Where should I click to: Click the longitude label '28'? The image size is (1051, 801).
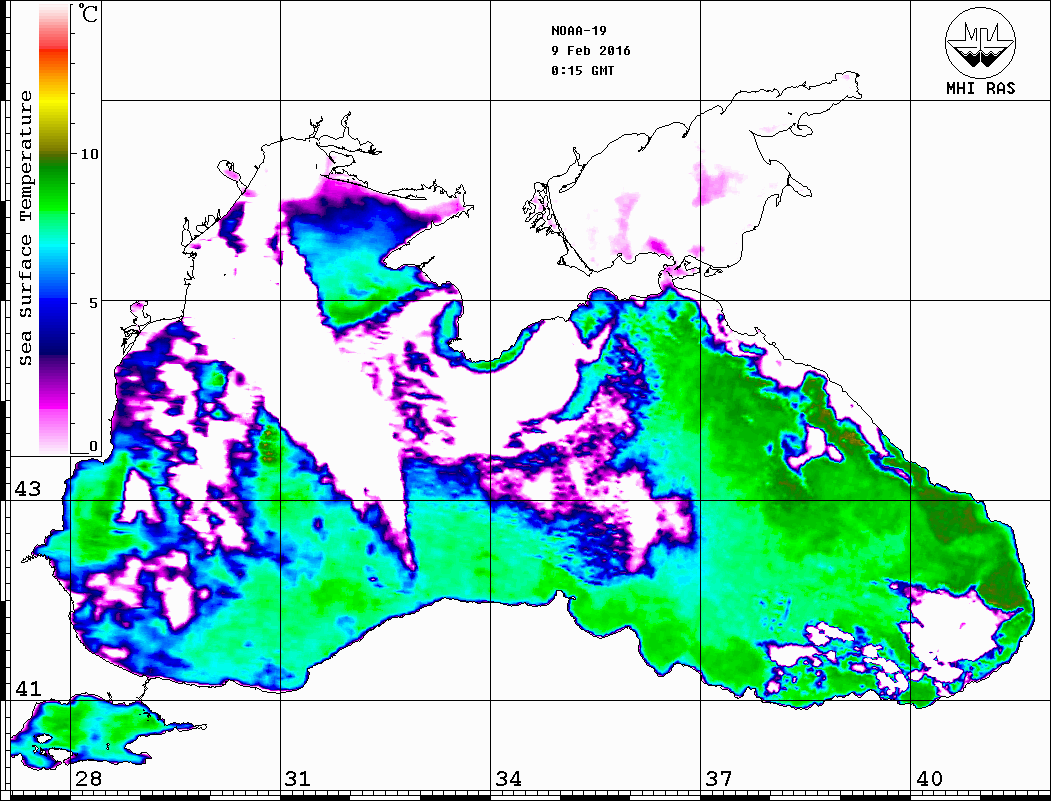pos(88,779)
